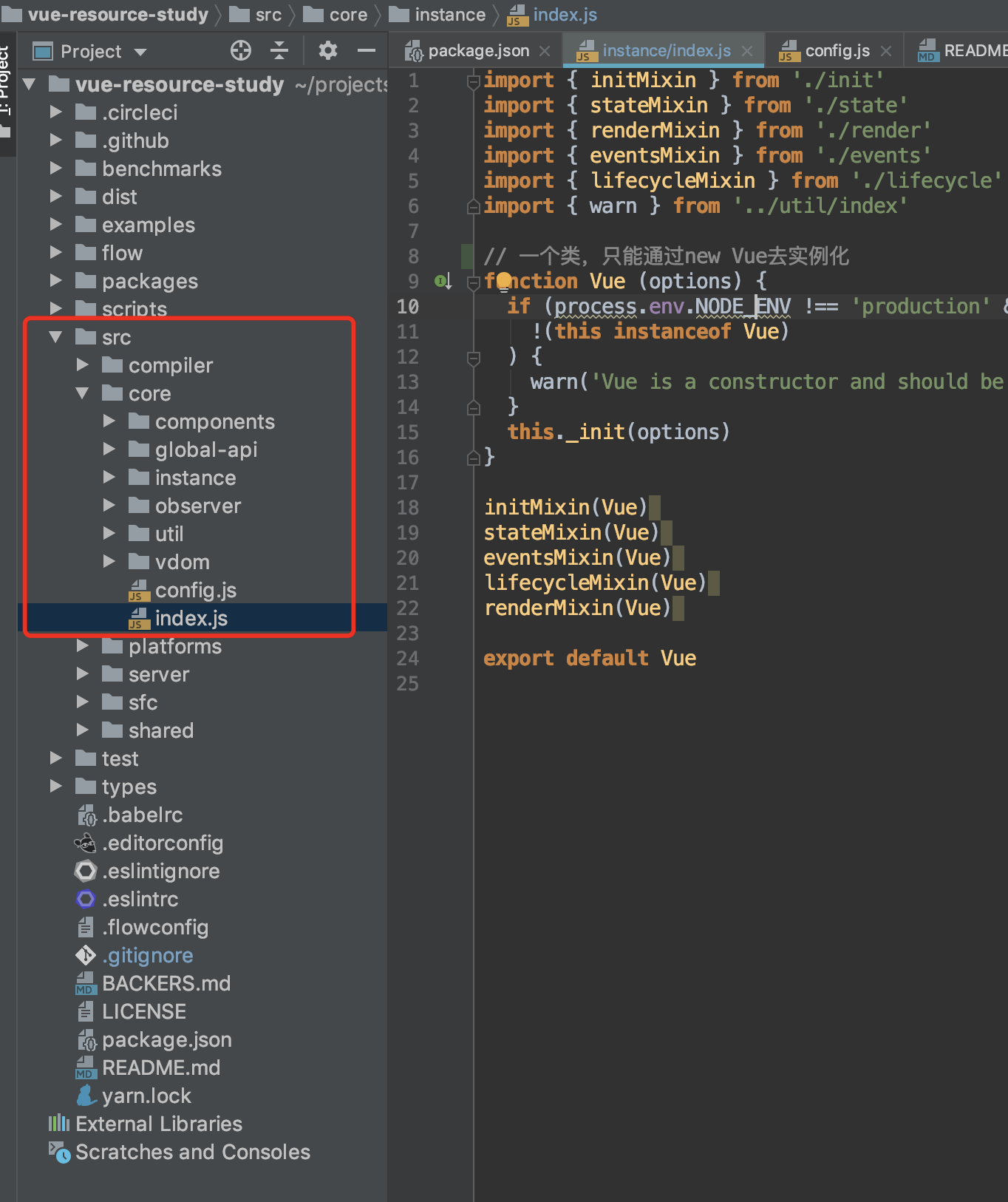
Task: Click the override gutter icon on line 9
Action: pos(443,281)
